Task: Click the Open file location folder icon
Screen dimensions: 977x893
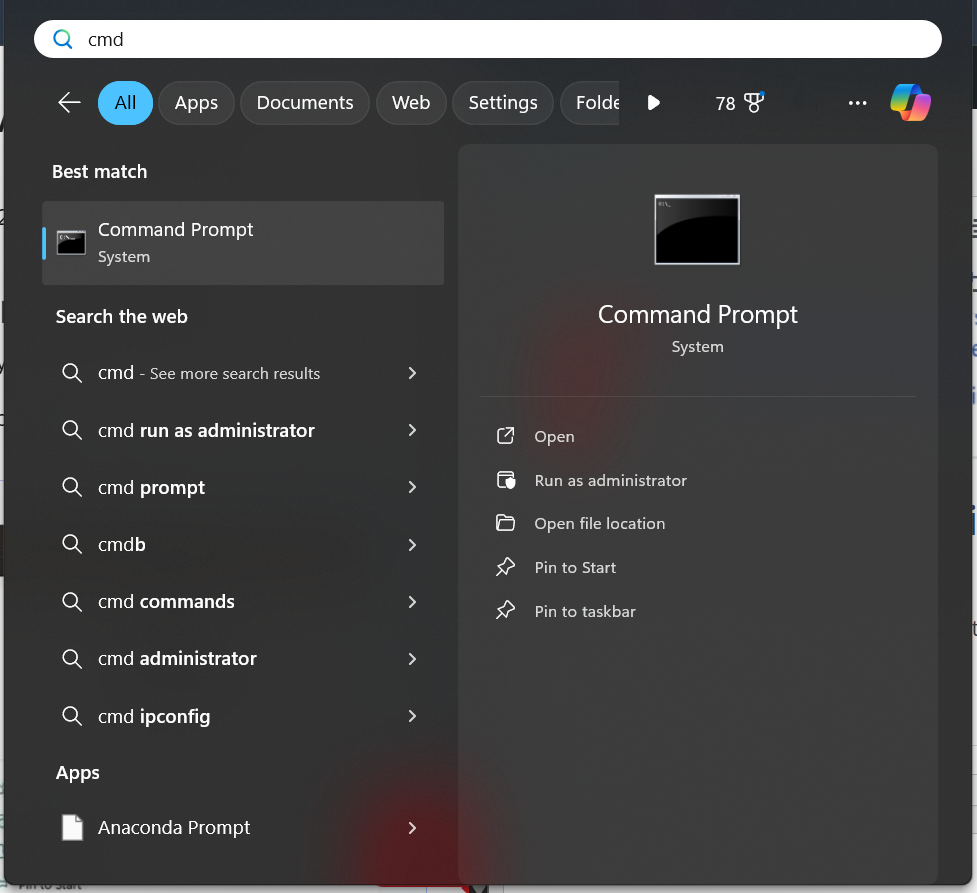Action: (506, 523)
